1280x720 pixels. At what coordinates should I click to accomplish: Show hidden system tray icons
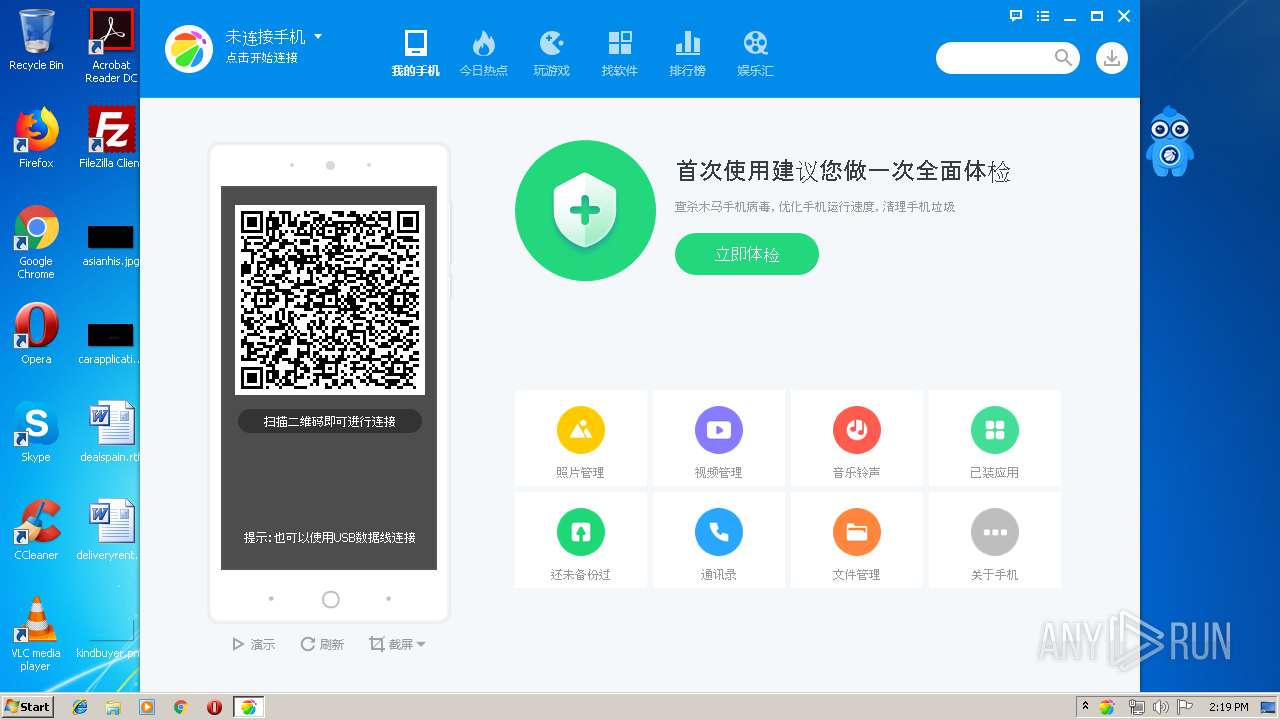[1085, 707]
